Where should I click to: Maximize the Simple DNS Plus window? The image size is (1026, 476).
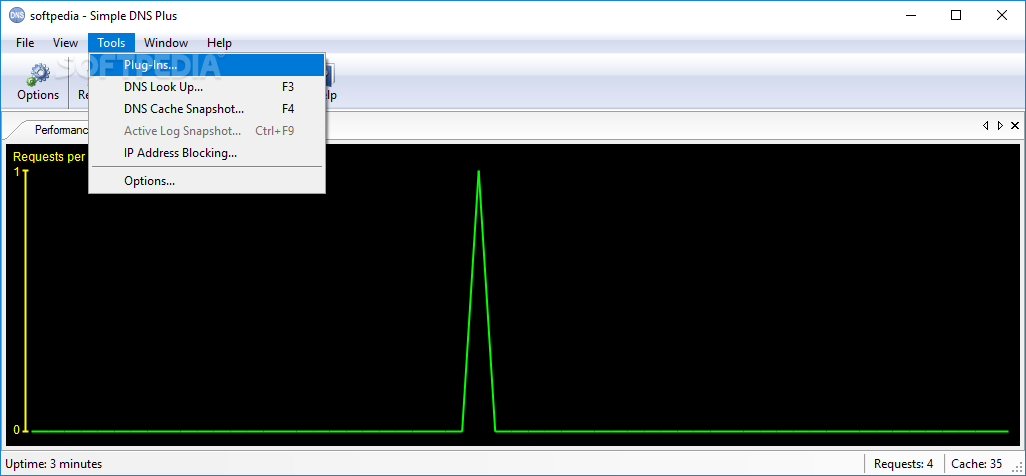point(956,16)
